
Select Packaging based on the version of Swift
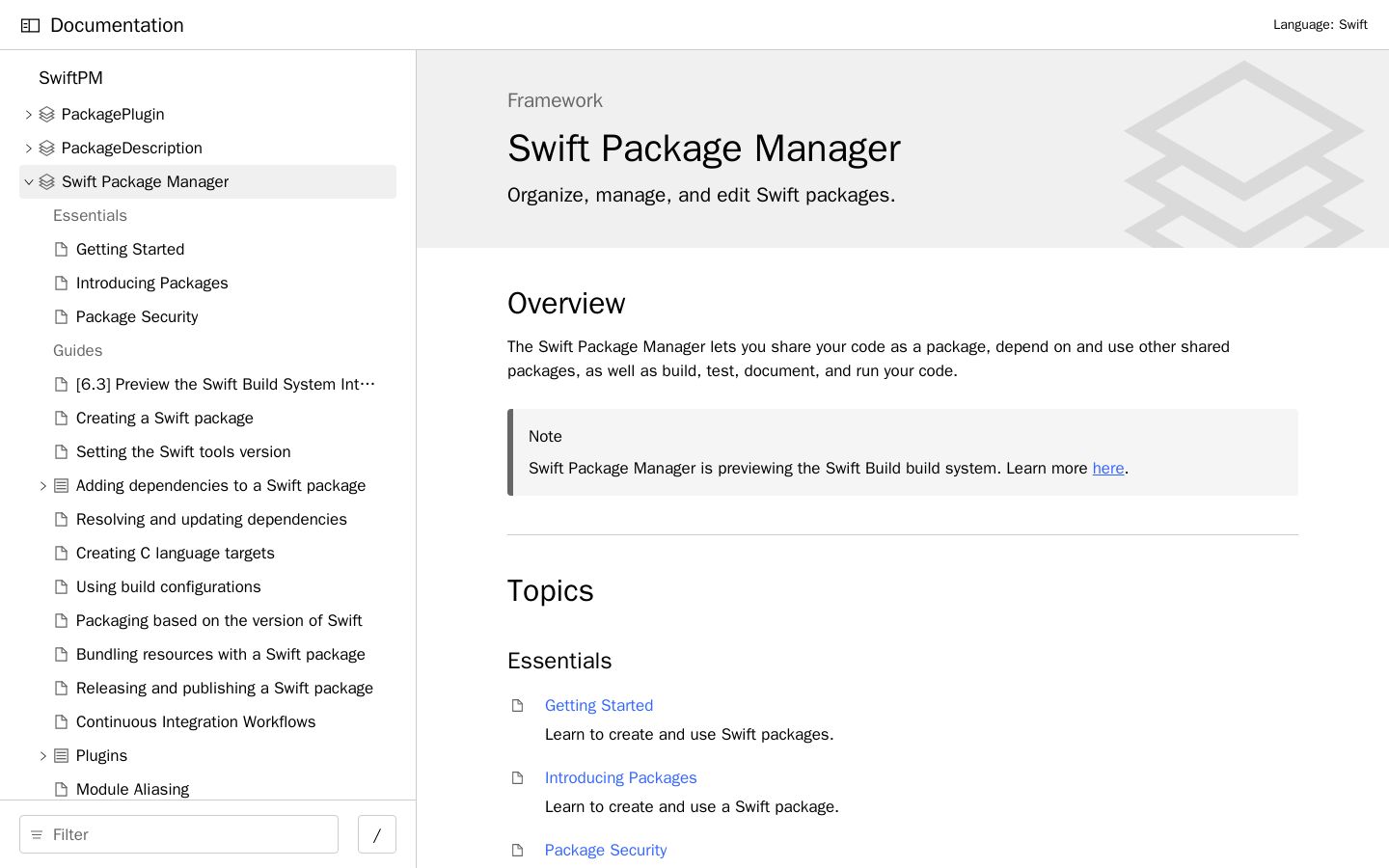coord(219,621)
